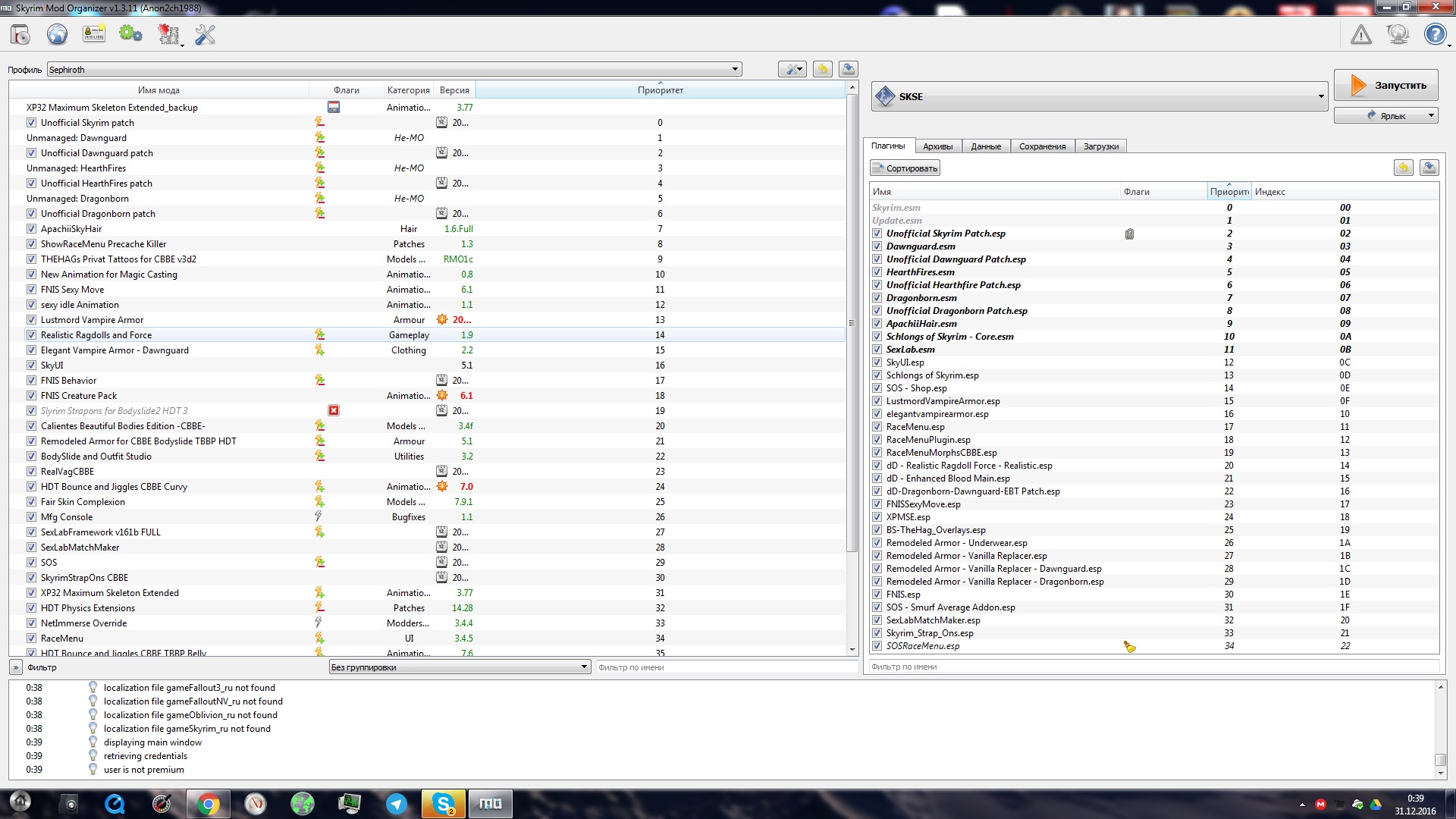
Task: Restore plugin list backup icon
Action: (x=1404, y=168)
